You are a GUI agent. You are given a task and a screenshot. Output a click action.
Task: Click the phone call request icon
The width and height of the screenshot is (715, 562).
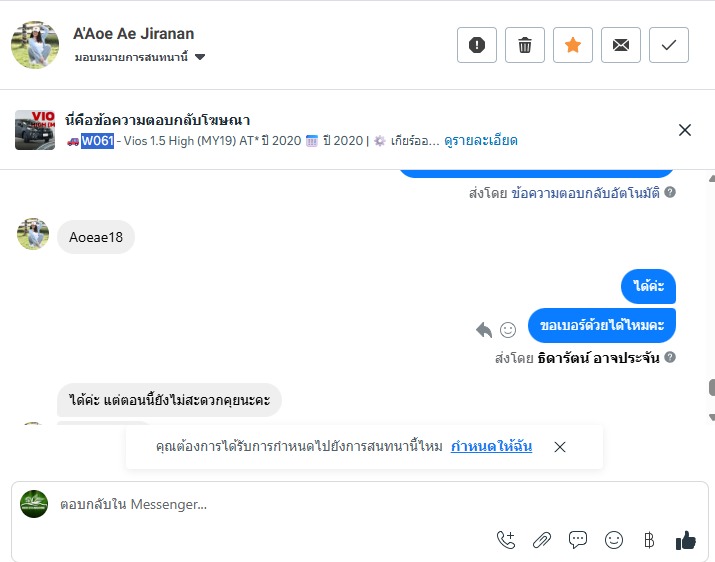[x=506, y=540]
